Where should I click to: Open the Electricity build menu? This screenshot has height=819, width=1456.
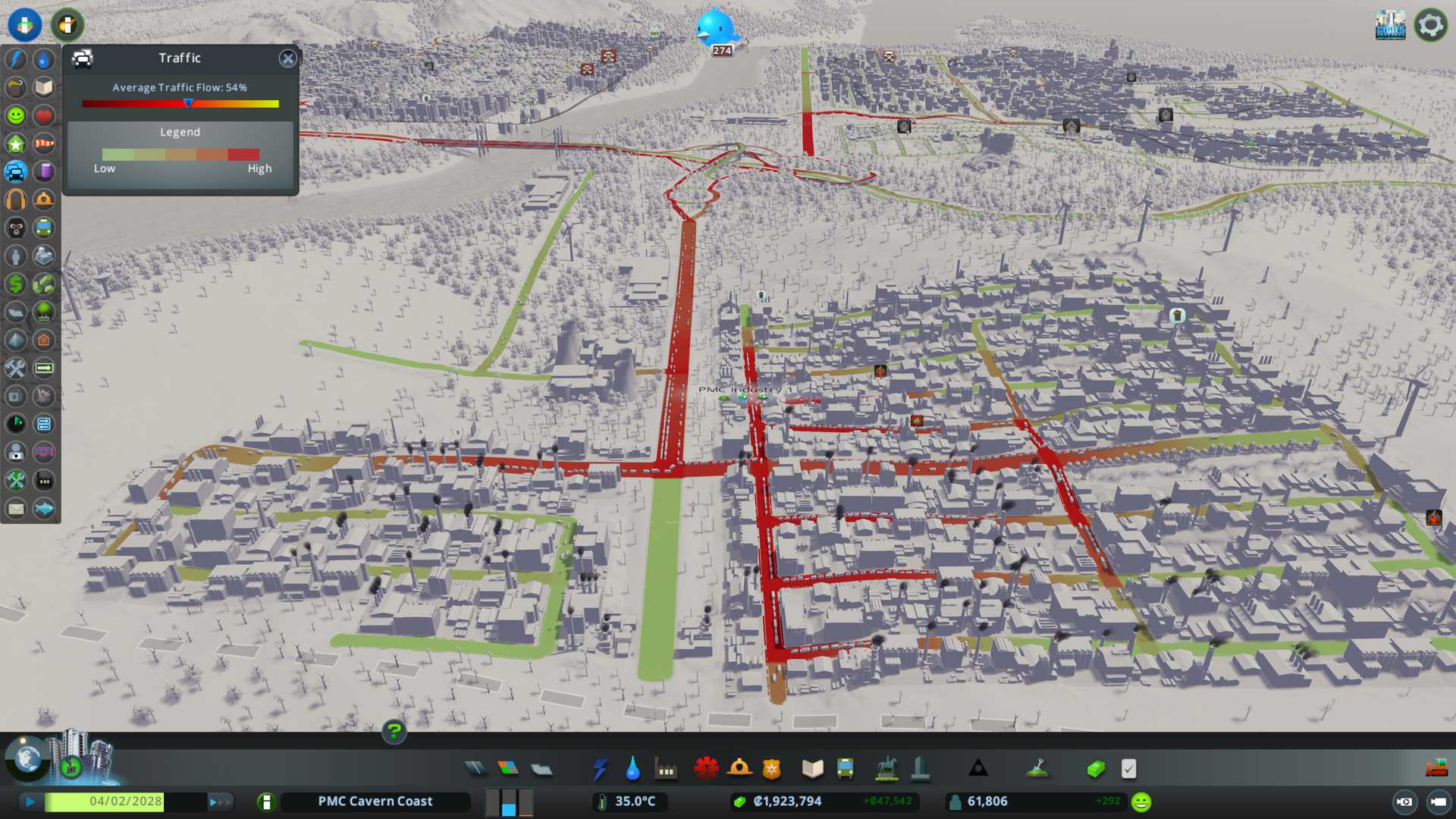coord(600,769)
